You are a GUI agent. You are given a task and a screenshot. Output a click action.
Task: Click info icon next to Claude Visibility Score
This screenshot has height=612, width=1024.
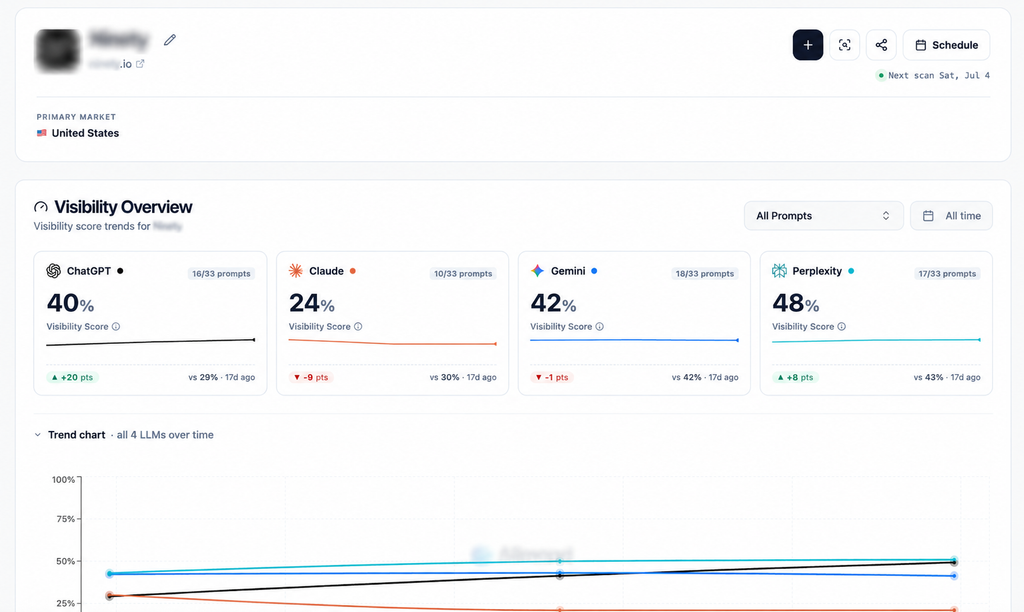(x=358, y=327)
